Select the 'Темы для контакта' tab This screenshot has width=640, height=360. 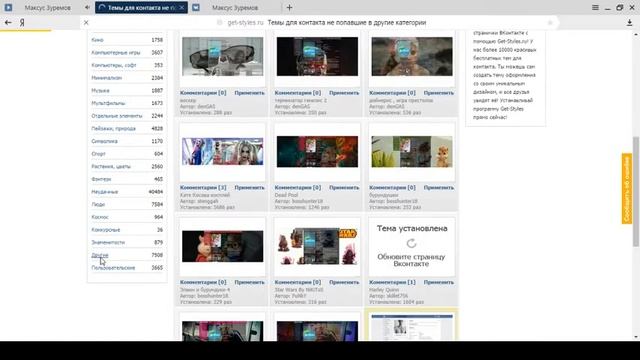[141, 7]
